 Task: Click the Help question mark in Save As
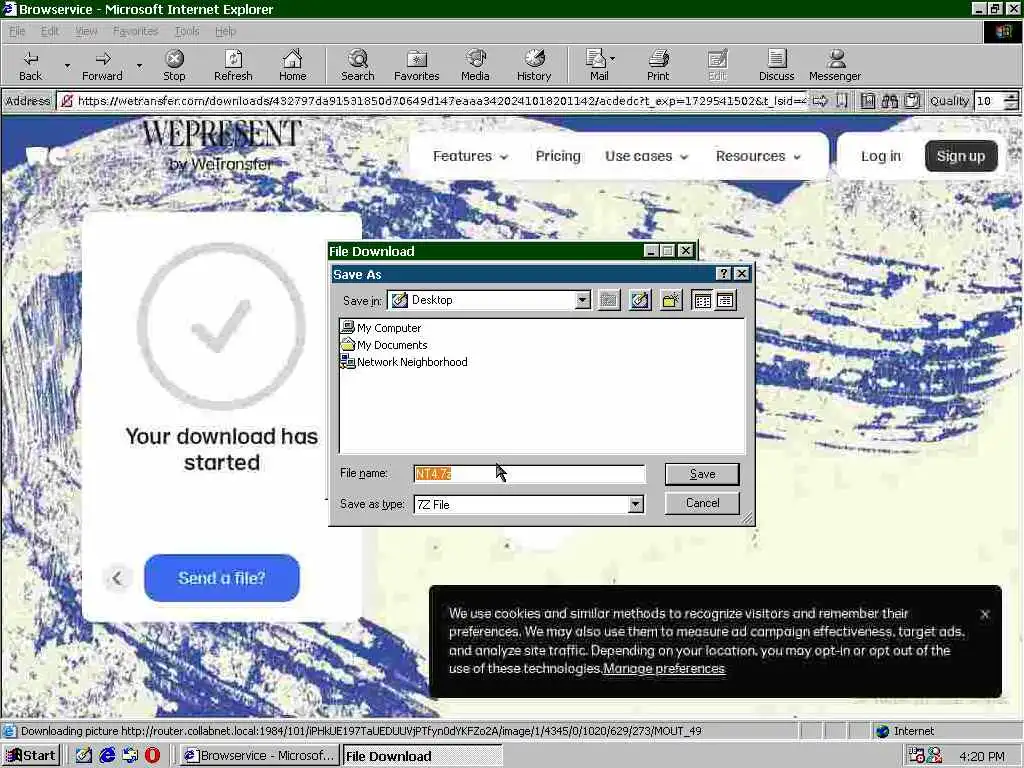724,274
